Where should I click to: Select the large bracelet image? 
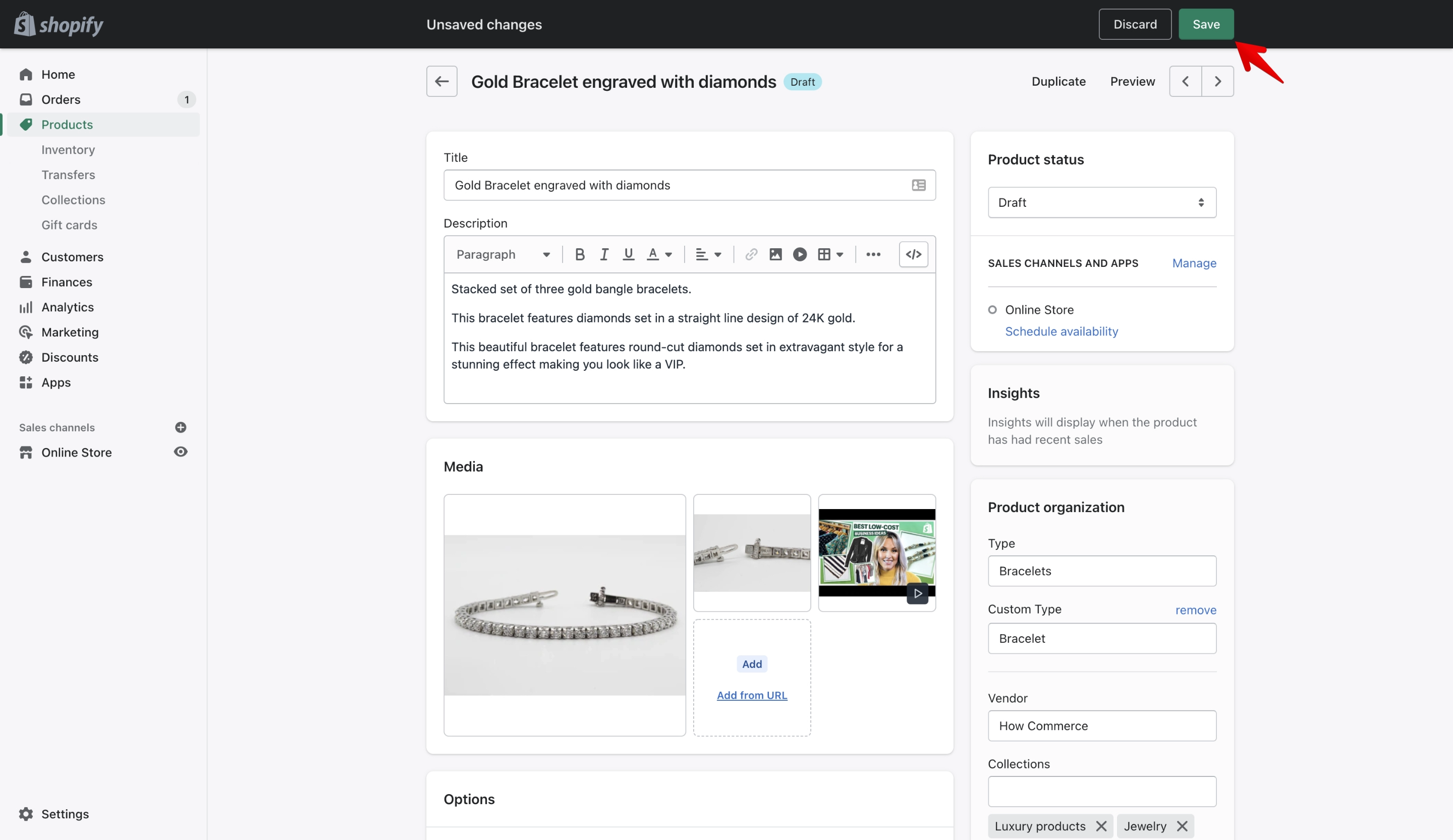[565, 615]
